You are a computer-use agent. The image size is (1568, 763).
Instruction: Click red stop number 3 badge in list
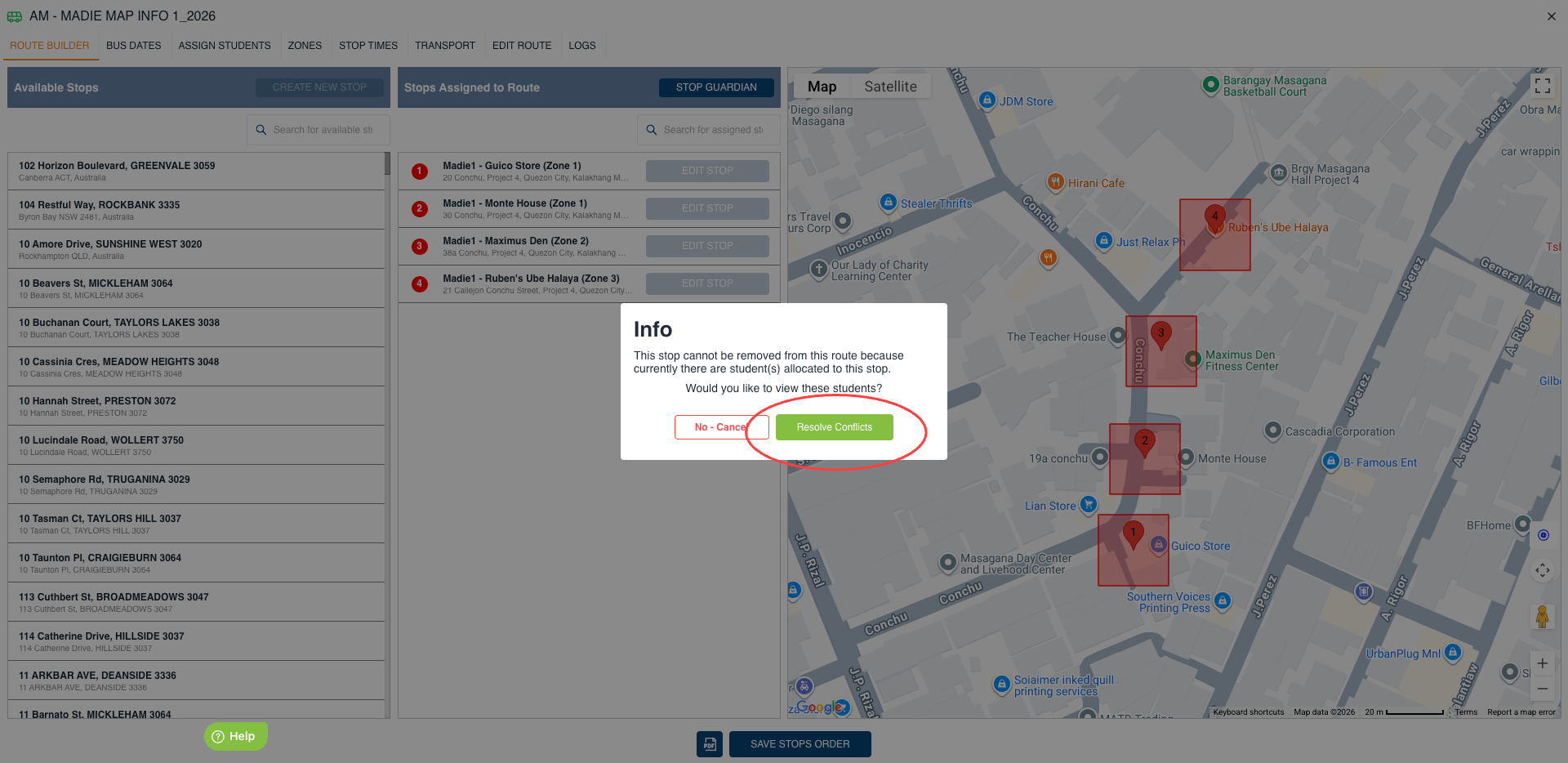click(x=420, y=247)
